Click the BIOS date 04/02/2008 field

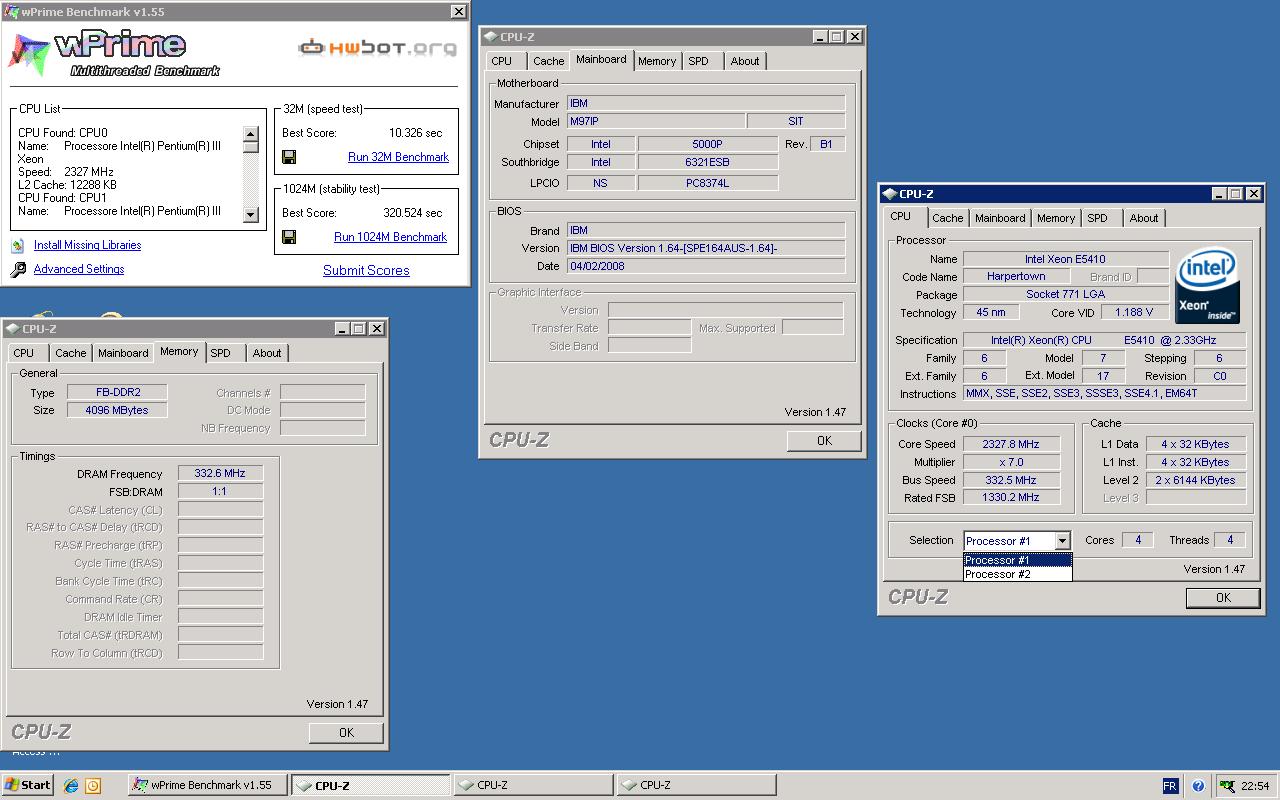706,266
